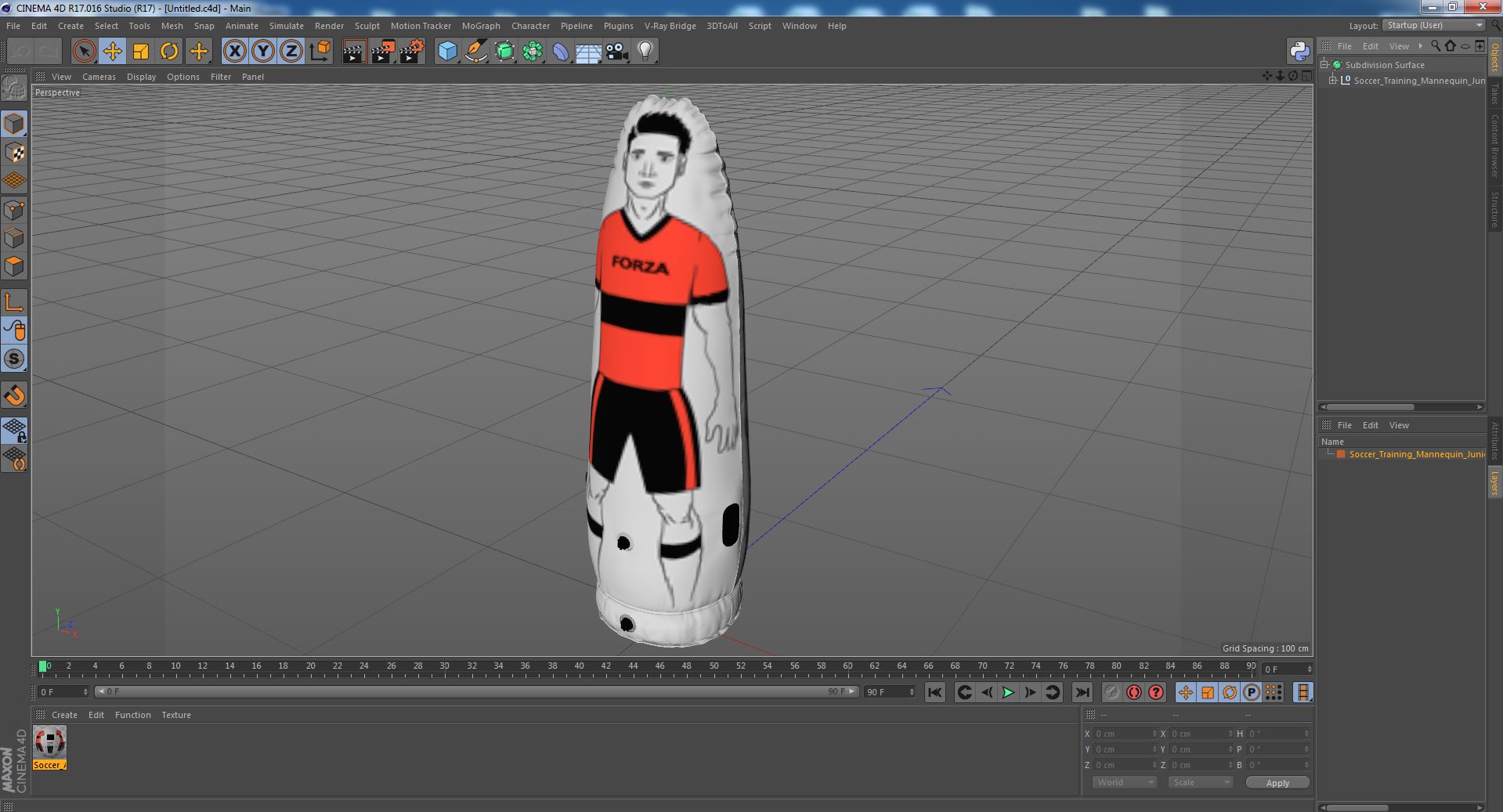This screenshot has height=812, width=1503.
Task: Open Edit Render Settings
Action: tap(412, 52)
